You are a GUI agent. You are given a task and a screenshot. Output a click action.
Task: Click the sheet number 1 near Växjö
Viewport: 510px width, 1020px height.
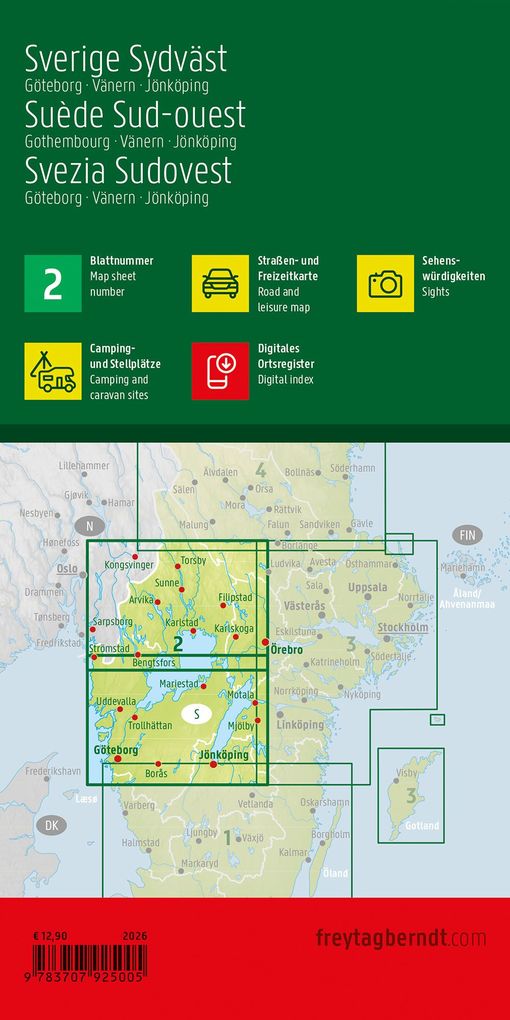click(227, 837)
